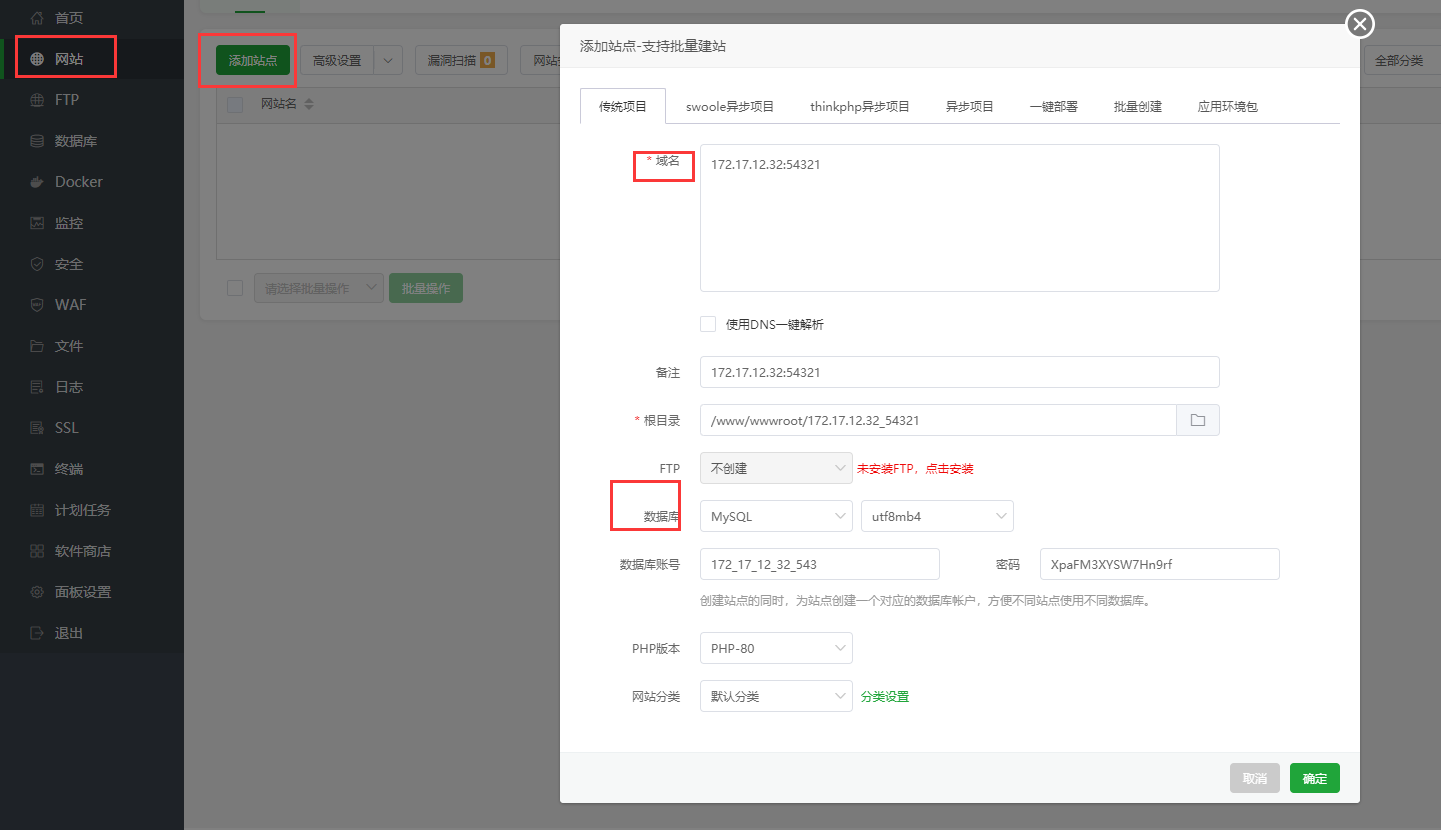Viewport: 1441px width, 830px height.
Task: Click the domain name text area
Action: (x=960, y=218)
